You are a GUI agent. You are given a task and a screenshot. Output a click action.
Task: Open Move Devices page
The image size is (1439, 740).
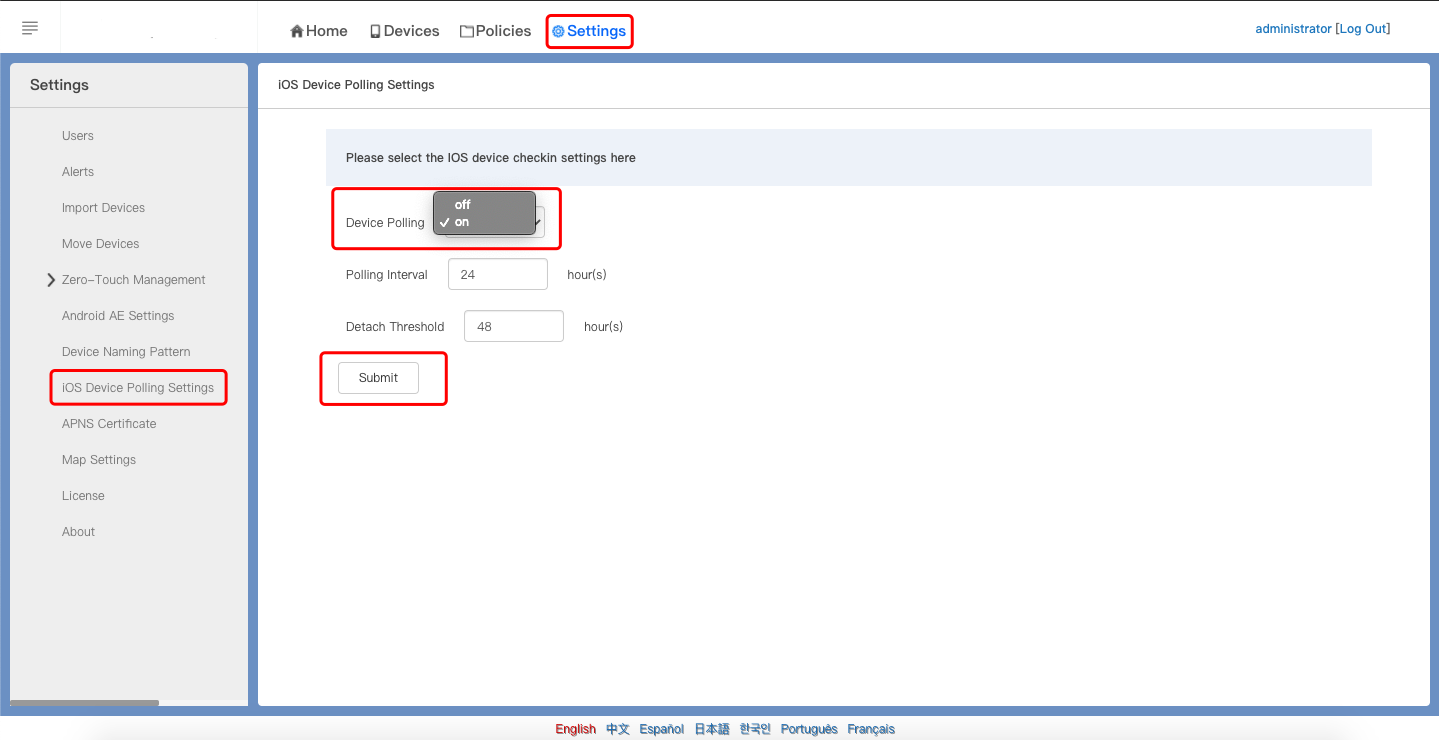[100, 244]
